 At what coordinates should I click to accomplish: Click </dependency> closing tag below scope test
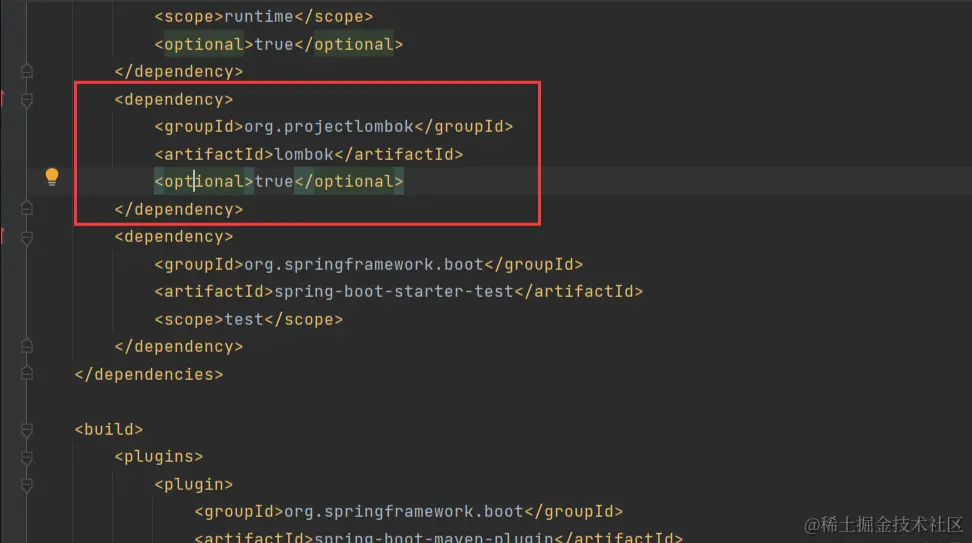click(x=179, y=347)
